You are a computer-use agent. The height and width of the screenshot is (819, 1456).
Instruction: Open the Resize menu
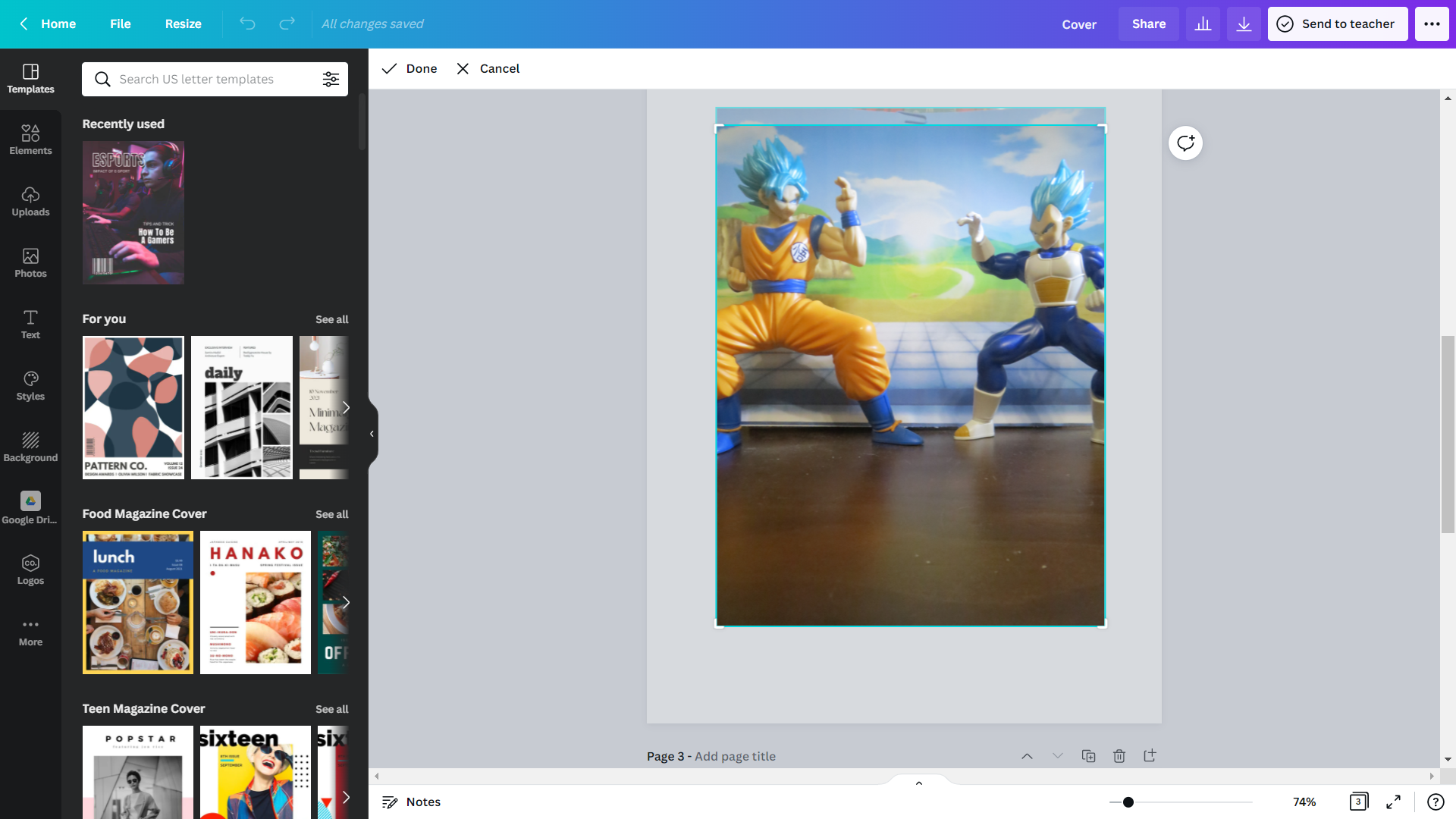click(x=183, y=24)
